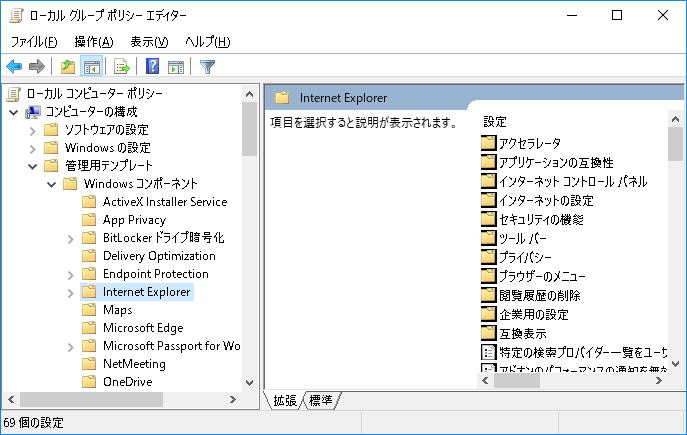Expand the Internet Explorer tree node
Image resolution: width=687 pixels, height=435 pixels.
pyautogui.click(x=71, y=293)
